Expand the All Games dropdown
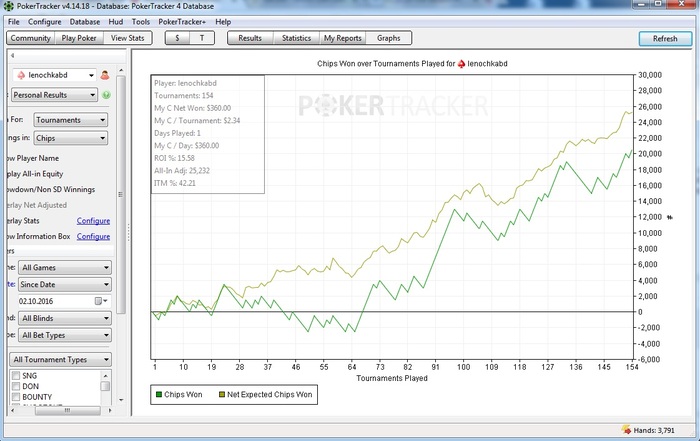 (x=65, y=268)
